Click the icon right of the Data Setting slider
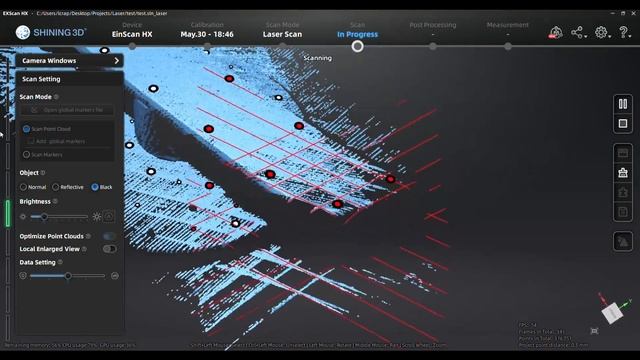This screenshot has width=640, height=360. click(115, 276)
